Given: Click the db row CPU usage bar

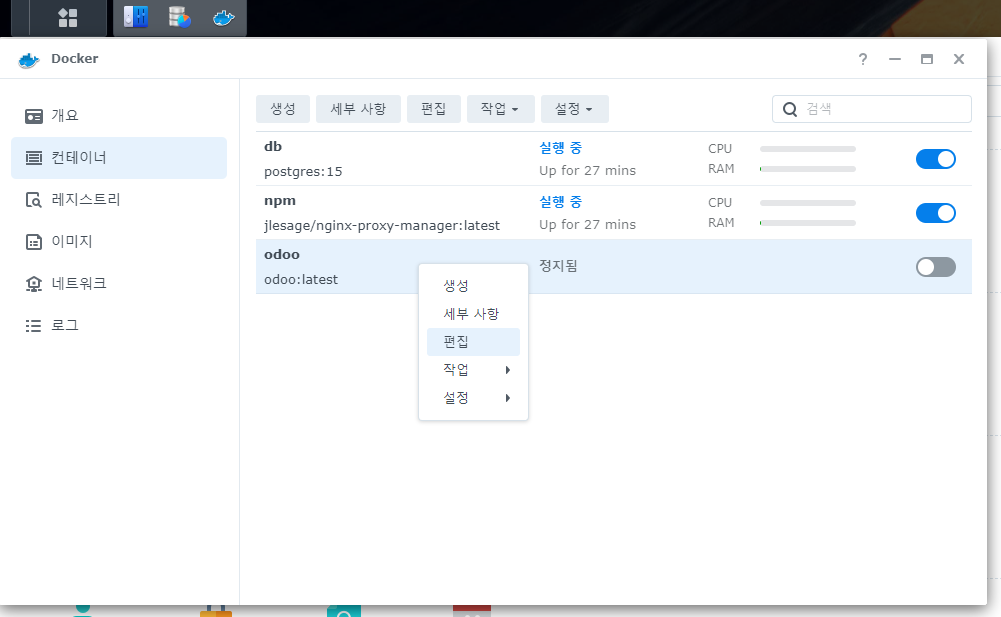Looking at the screenshot, I should point(808,149).
